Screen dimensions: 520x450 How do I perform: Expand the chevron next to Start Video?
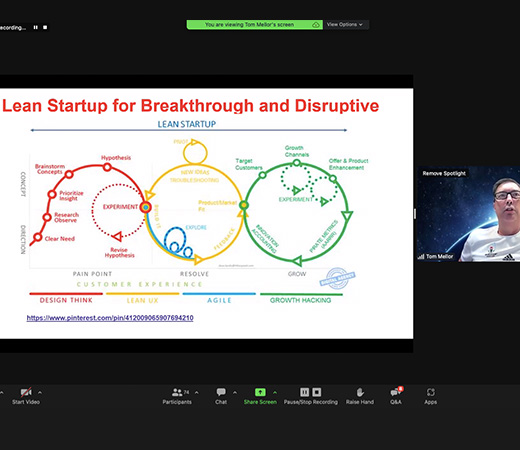[x=40, y=392]
